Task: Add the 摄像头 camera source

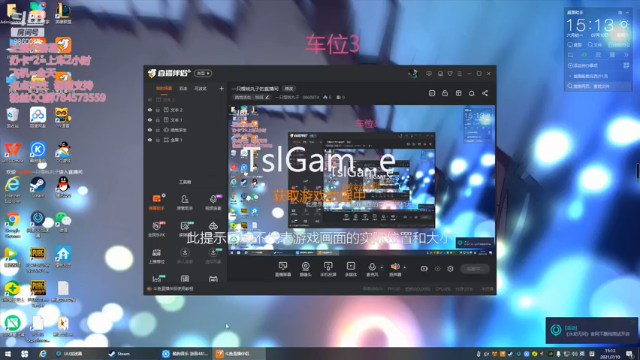Action: [x=305, y=269]
